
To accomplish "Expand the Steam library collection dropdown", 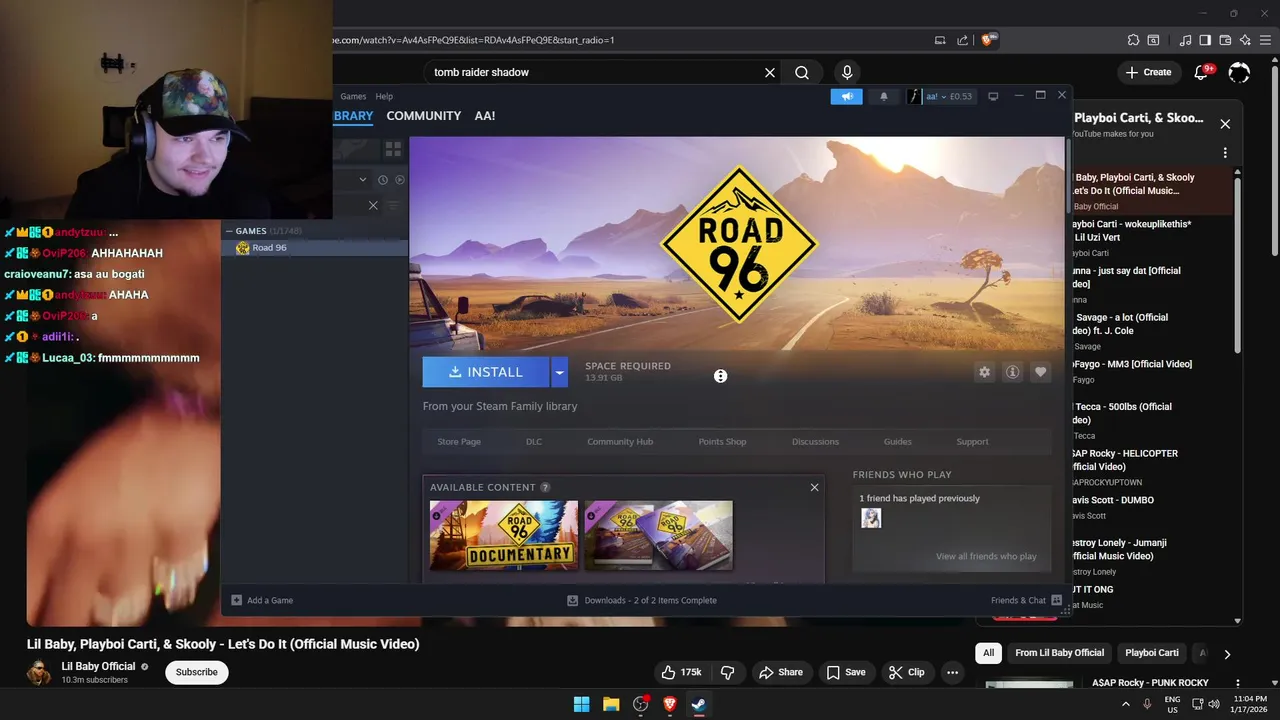I will tap(363, 180).
